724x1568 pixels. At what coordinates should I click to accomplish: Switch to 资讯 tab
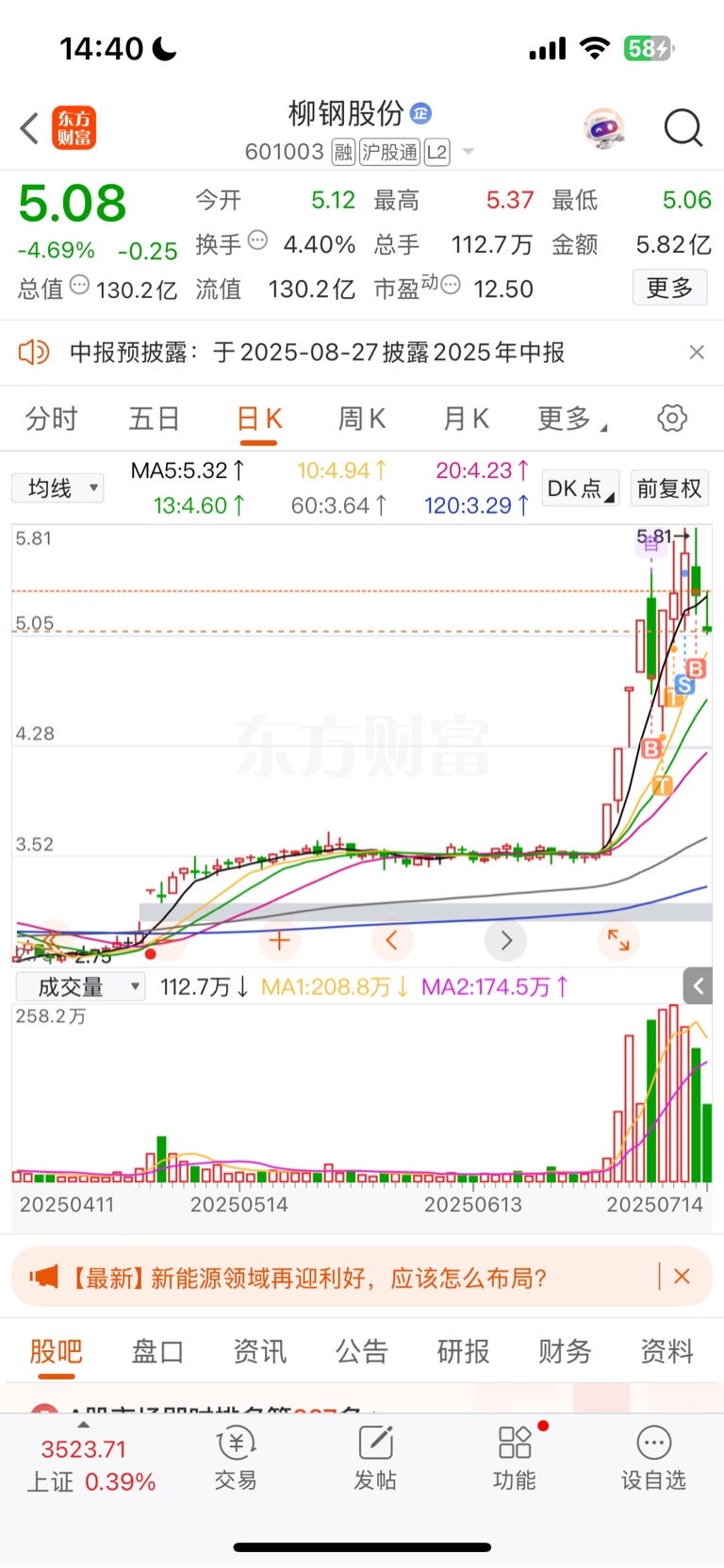pyautogui.click(x=259, y=1352)
